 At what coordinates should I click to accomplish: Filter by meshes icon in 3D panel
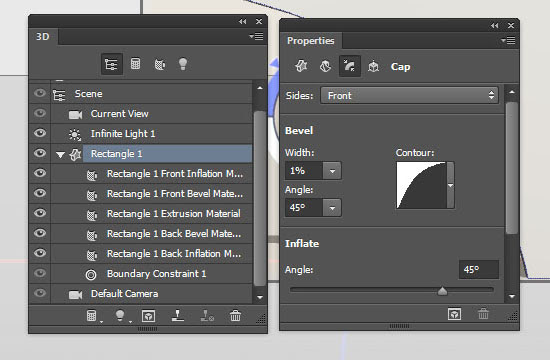point(135,64)
